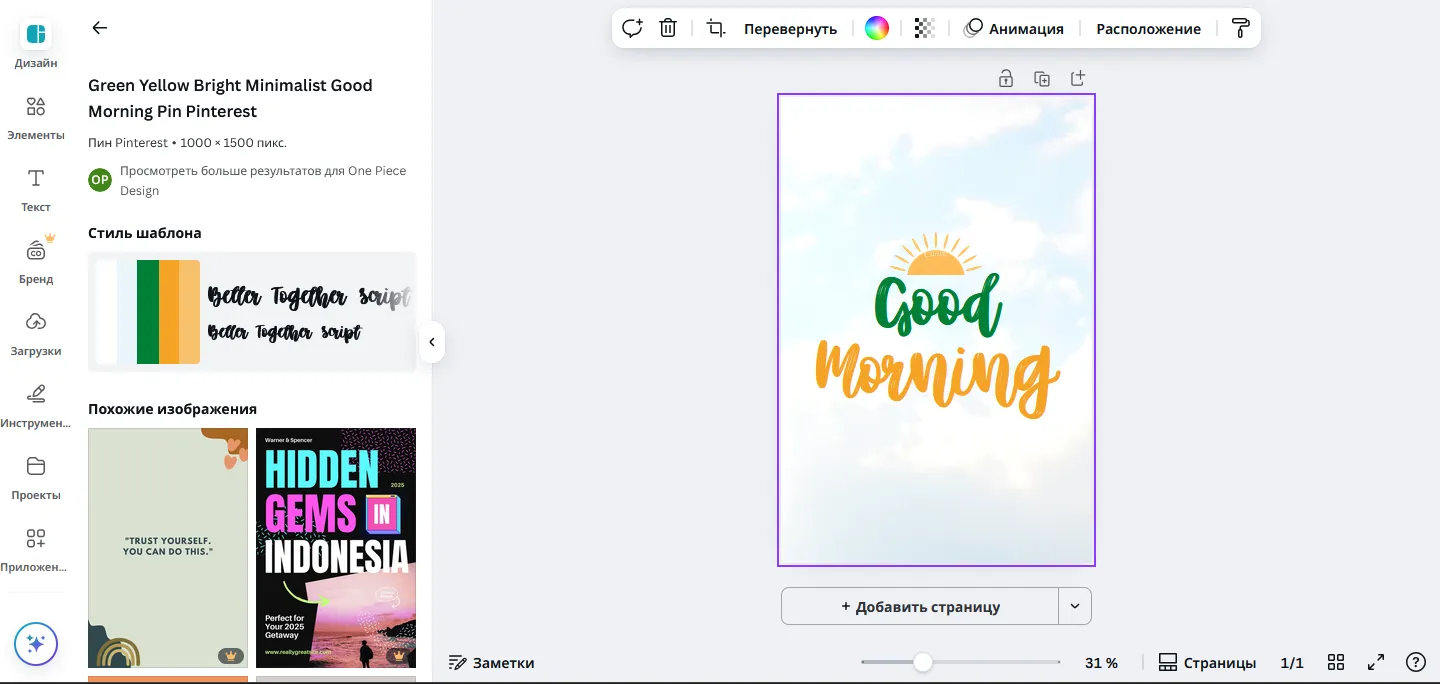Open the color picker wheel
This screenshot has width=1440, height=684.
[876, 28]
